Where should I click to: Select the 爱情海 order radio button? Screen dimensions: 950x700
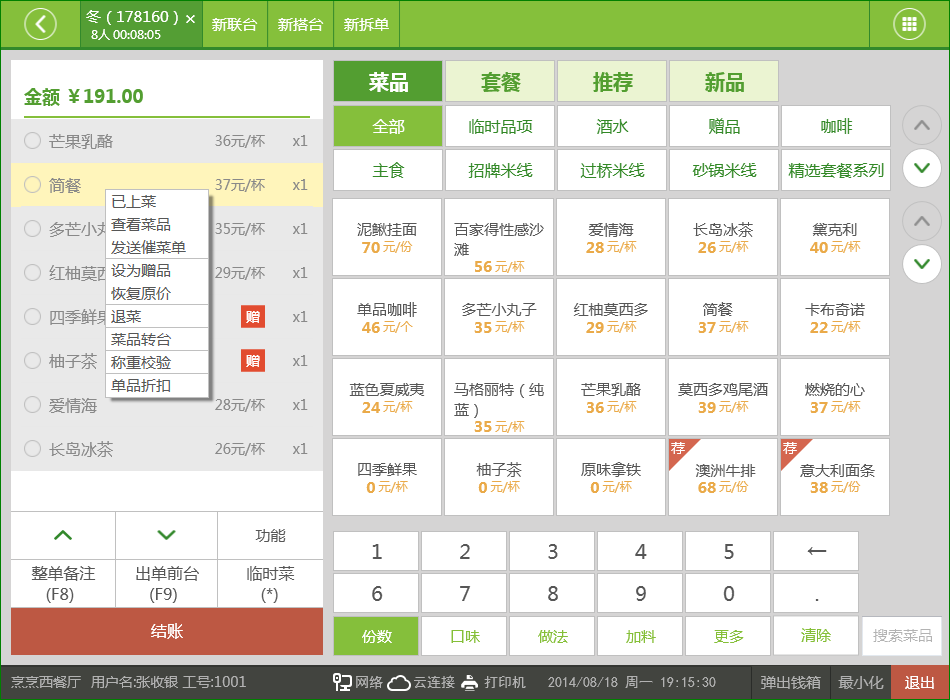pos(32,404)
